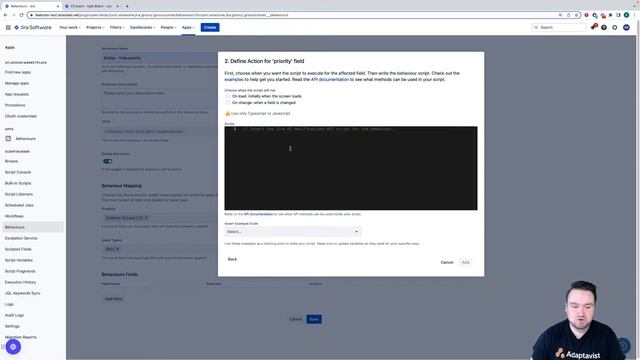Open ScriptRunner Settings in the sidebar
Image resolution: width=640 pixels, height=360 pixels.
(x=12, y=326)
